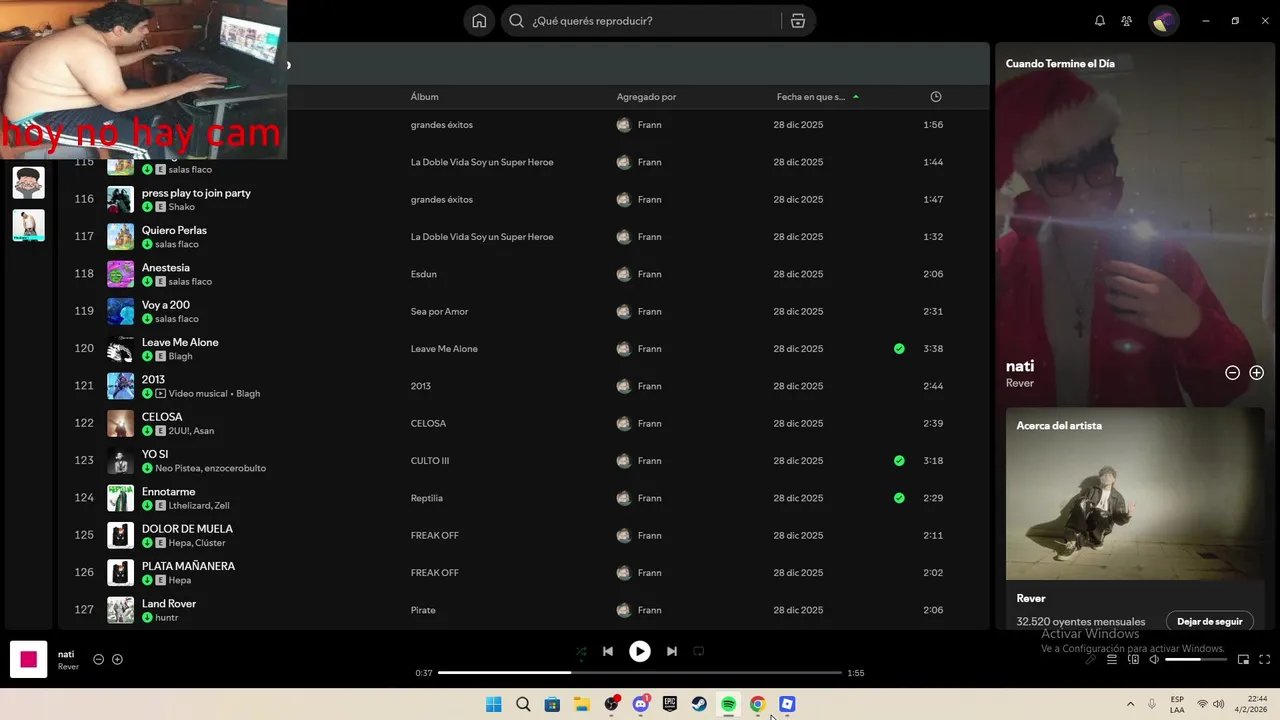Viewport: 1280px width, 720px height.
Task: Select the track Quiero Perlas
Action: click(x=174, y=230)
